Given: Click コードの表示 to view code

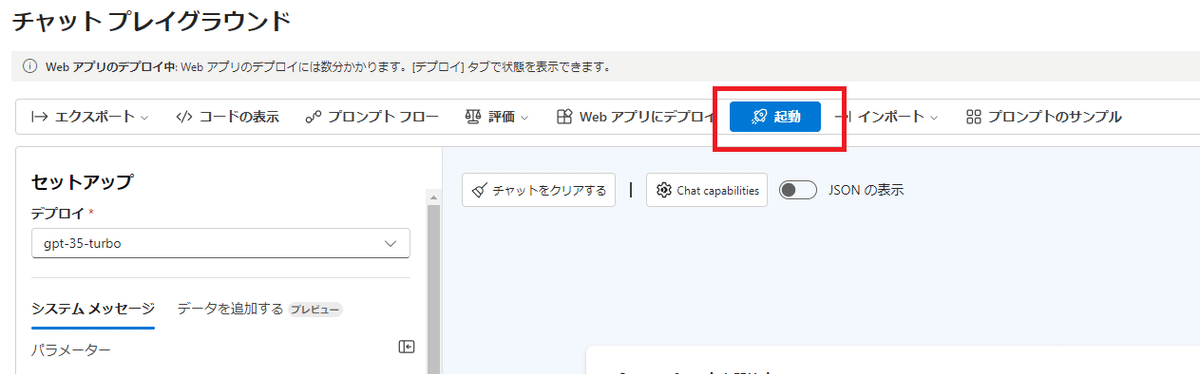Looking at the screenshot, I should (227, 117).
